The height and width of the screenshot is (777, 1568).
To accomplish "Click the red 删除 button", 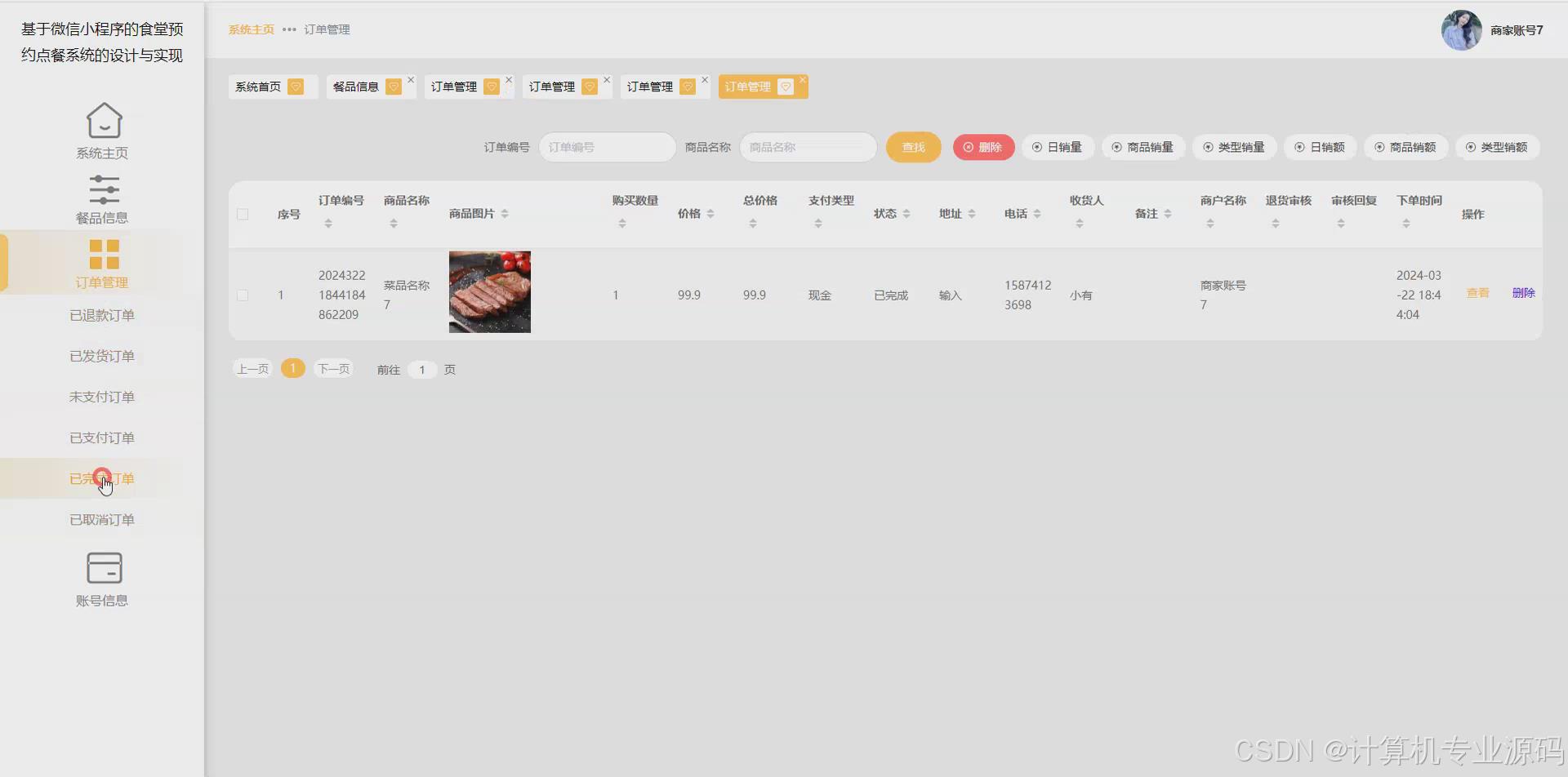I will coord(983,147).
